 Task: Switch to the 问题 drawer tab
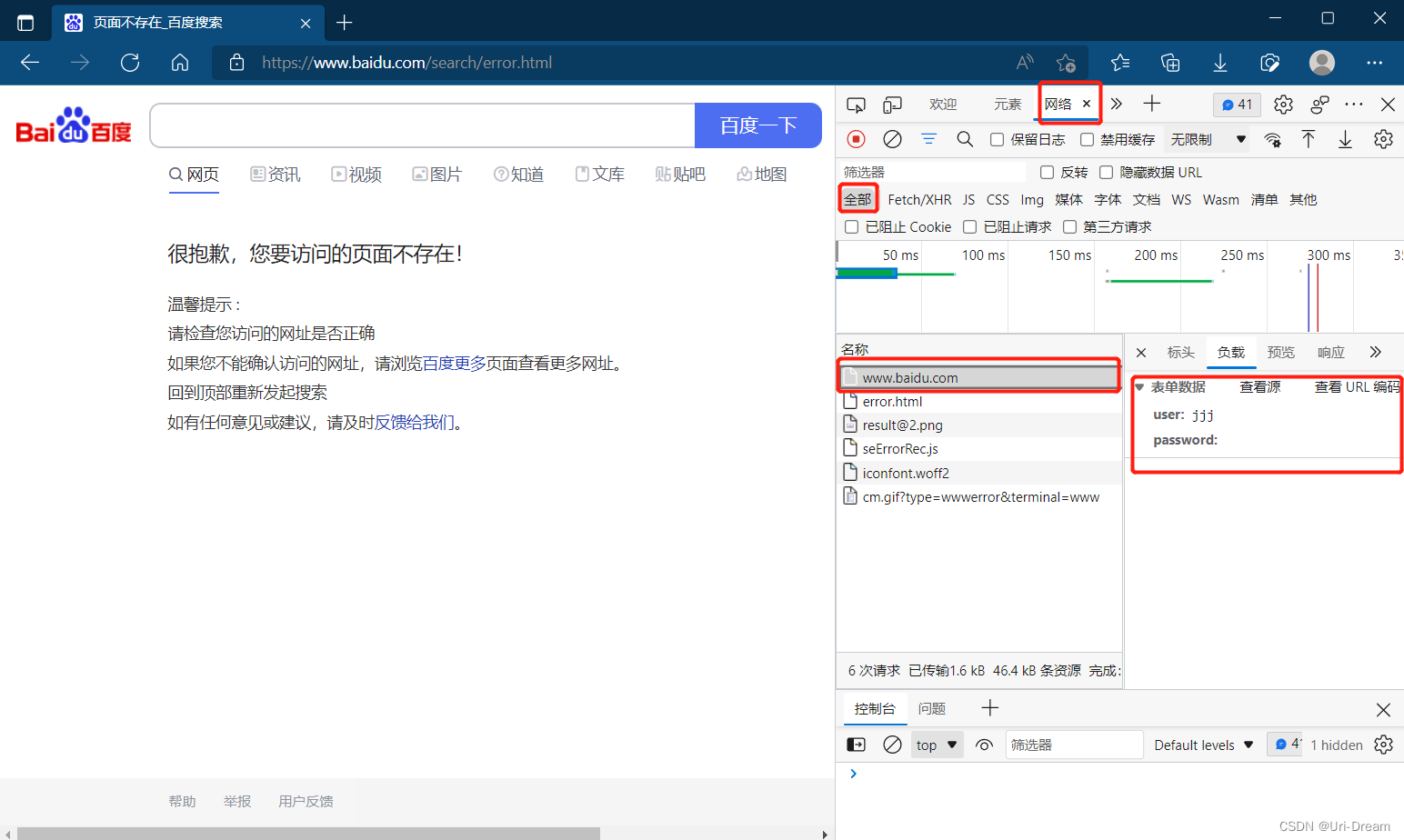[x=932, y=708]
